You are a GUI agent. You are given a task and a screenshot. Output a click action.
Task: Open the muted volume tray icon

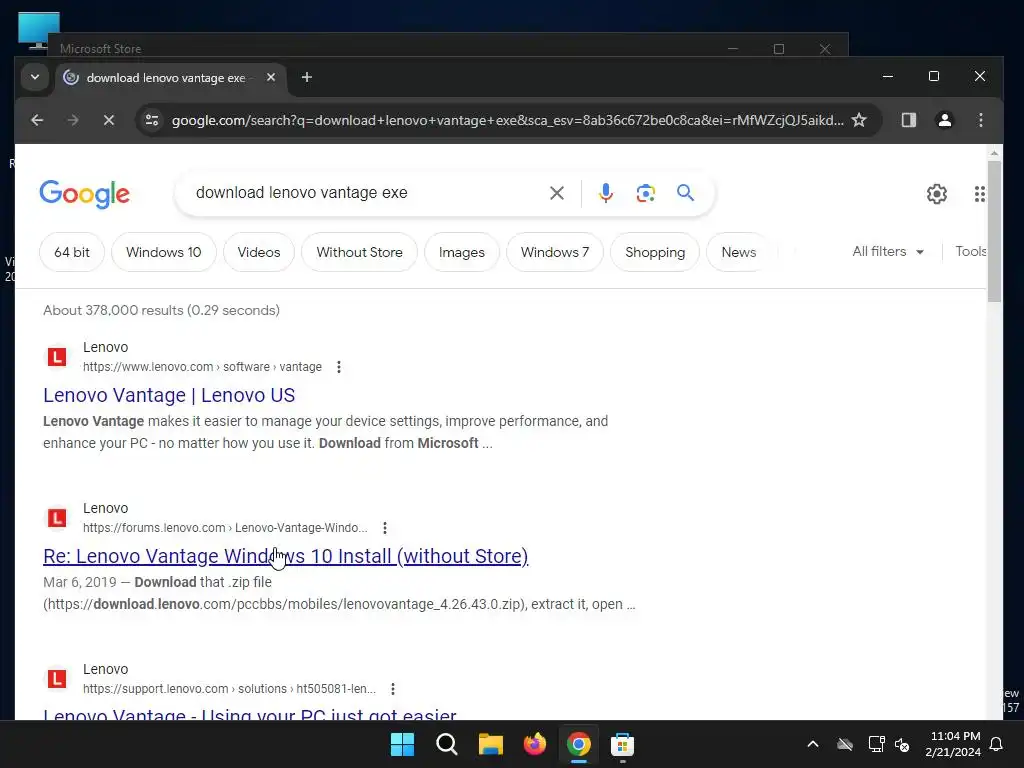pos(902,744)
